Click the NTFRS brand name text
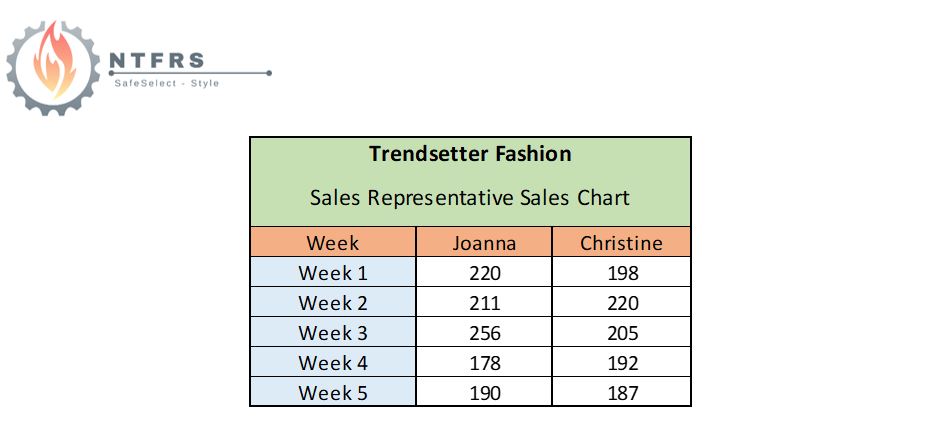The height and width of the screenshot is (422, 936). point(157,60)
